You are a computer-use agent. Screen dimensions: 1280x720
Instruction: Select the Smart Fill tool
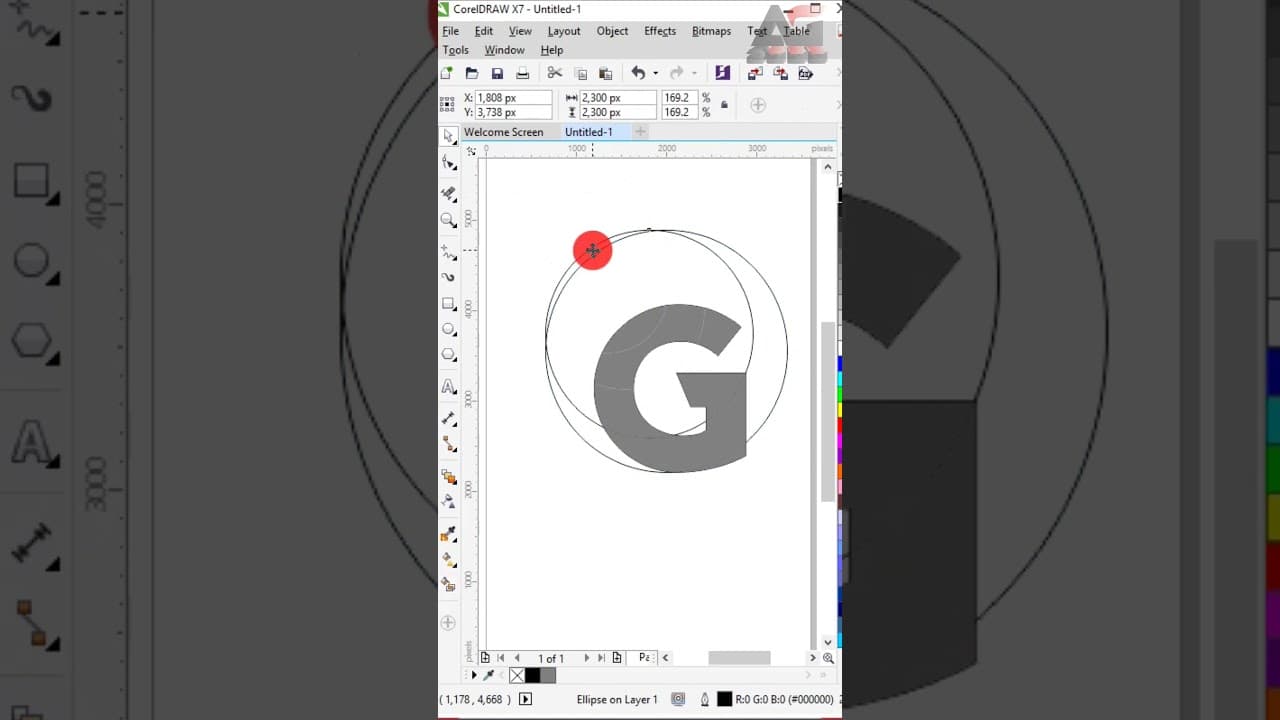coord(448,584)
